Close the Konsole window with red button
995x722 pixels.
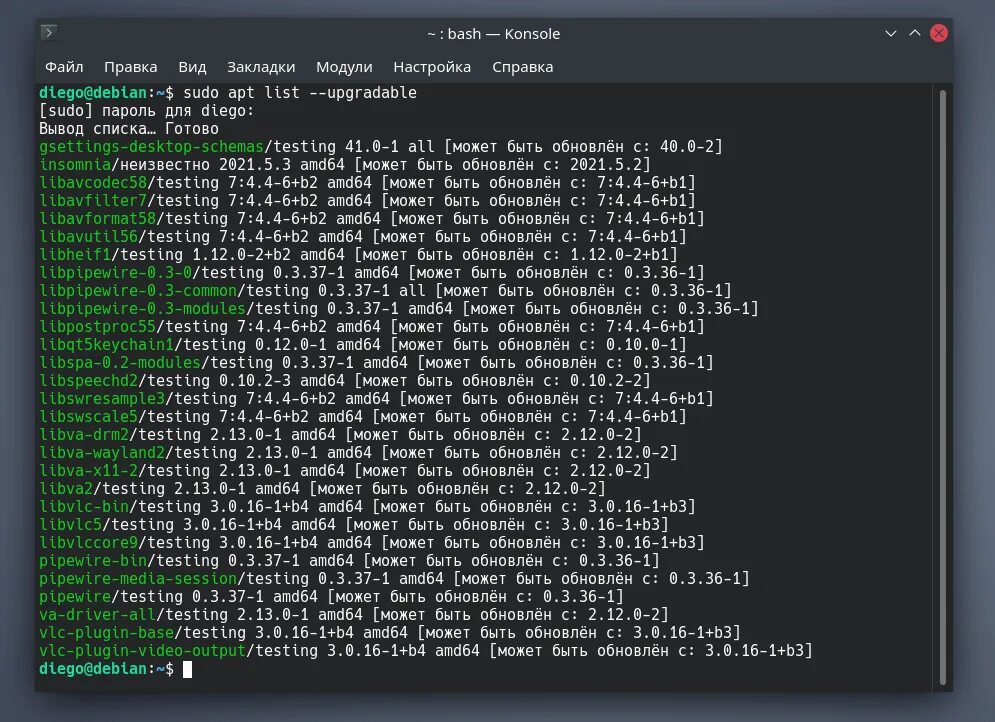click(939, 33)
